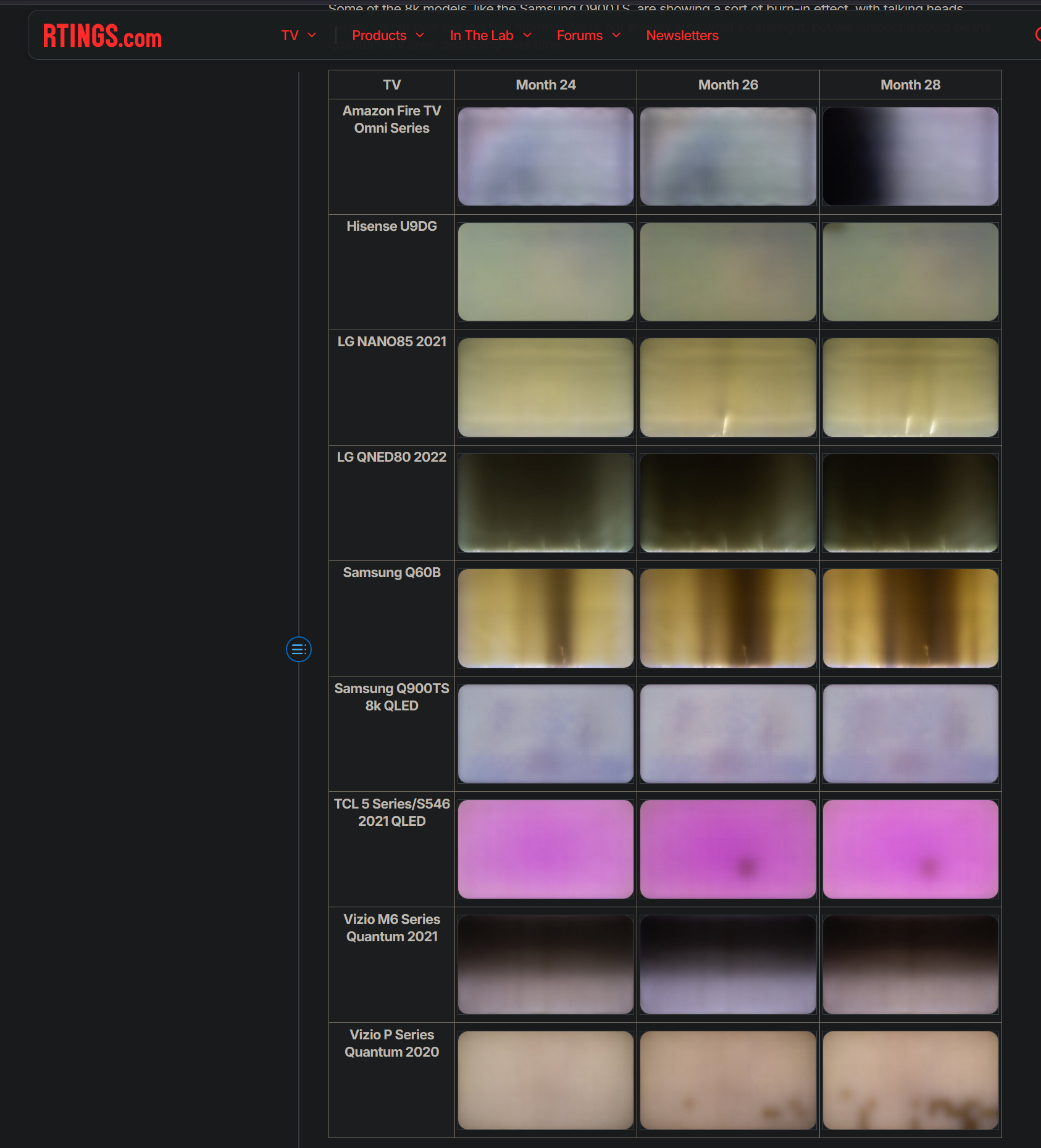View LG NANO85 2021 Month 26 image
The height and width of the screenshot is (1148, 1041).
(728, 387)
